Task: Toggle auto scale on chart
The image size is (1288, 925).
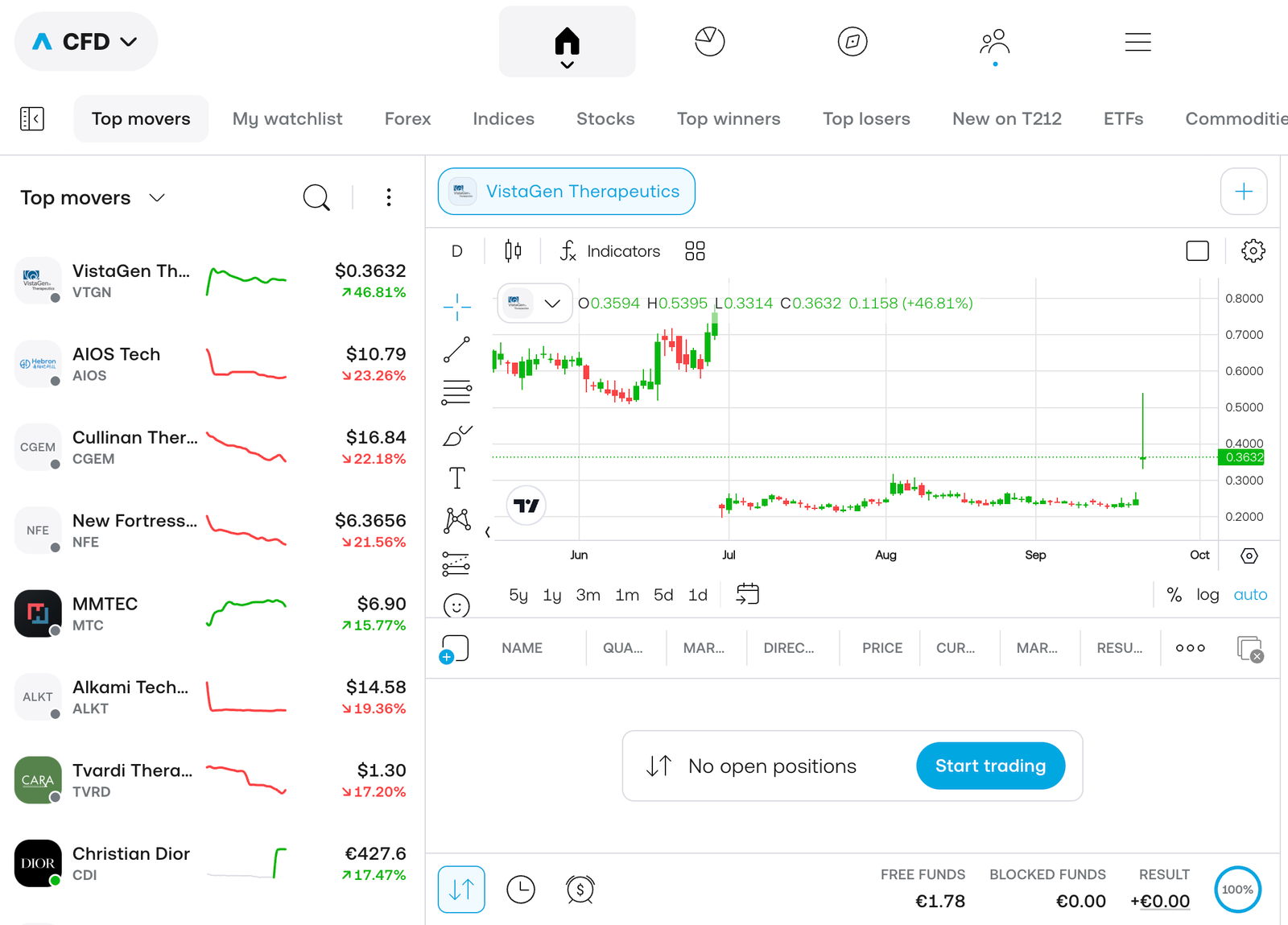Action: click(x=1250, y=595)
